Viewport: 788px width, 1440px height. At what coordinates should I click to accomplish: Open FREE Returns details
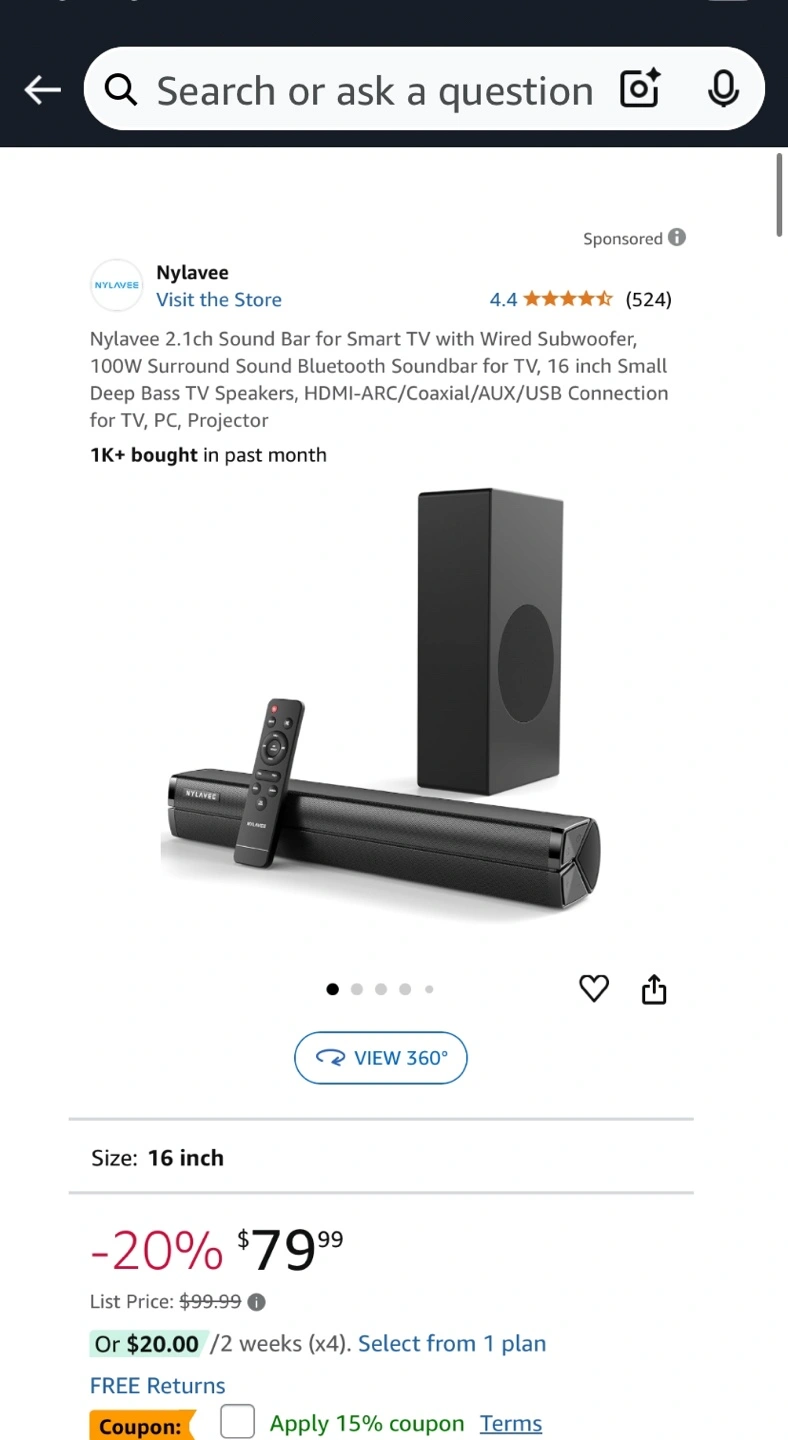(158, 1385)
